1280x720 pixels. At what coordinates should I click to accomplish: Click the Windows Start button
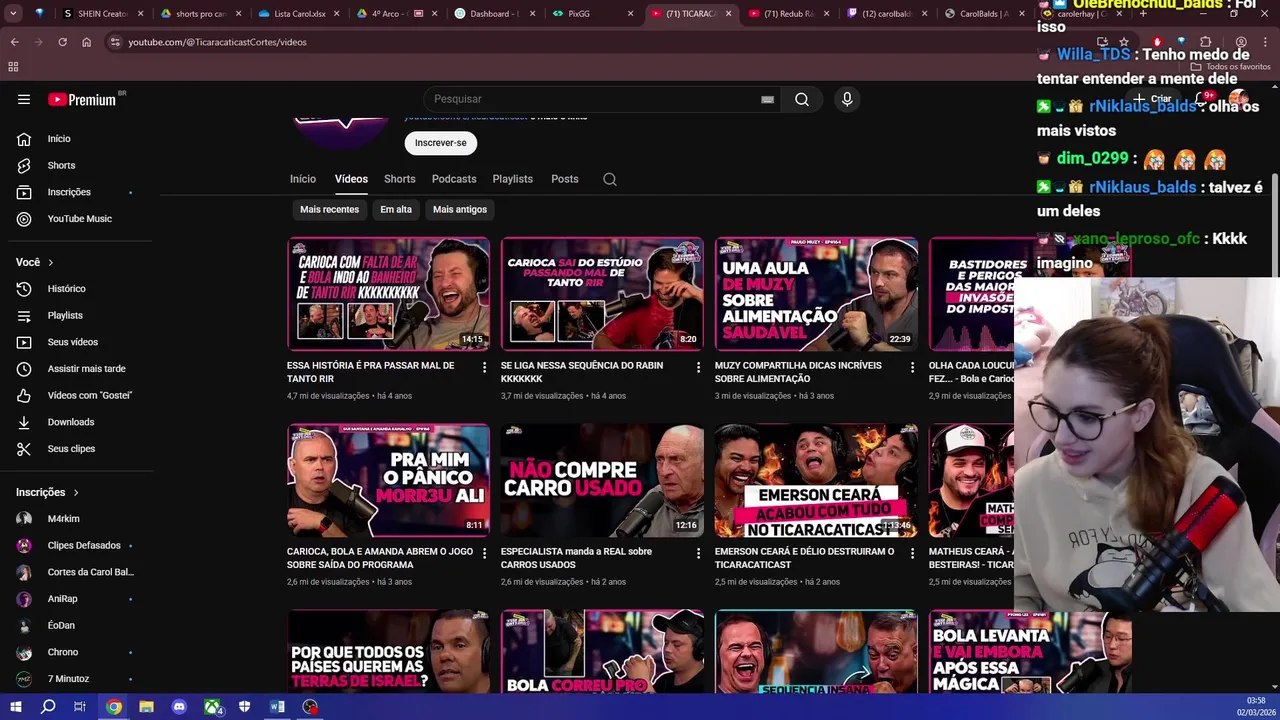16,706
